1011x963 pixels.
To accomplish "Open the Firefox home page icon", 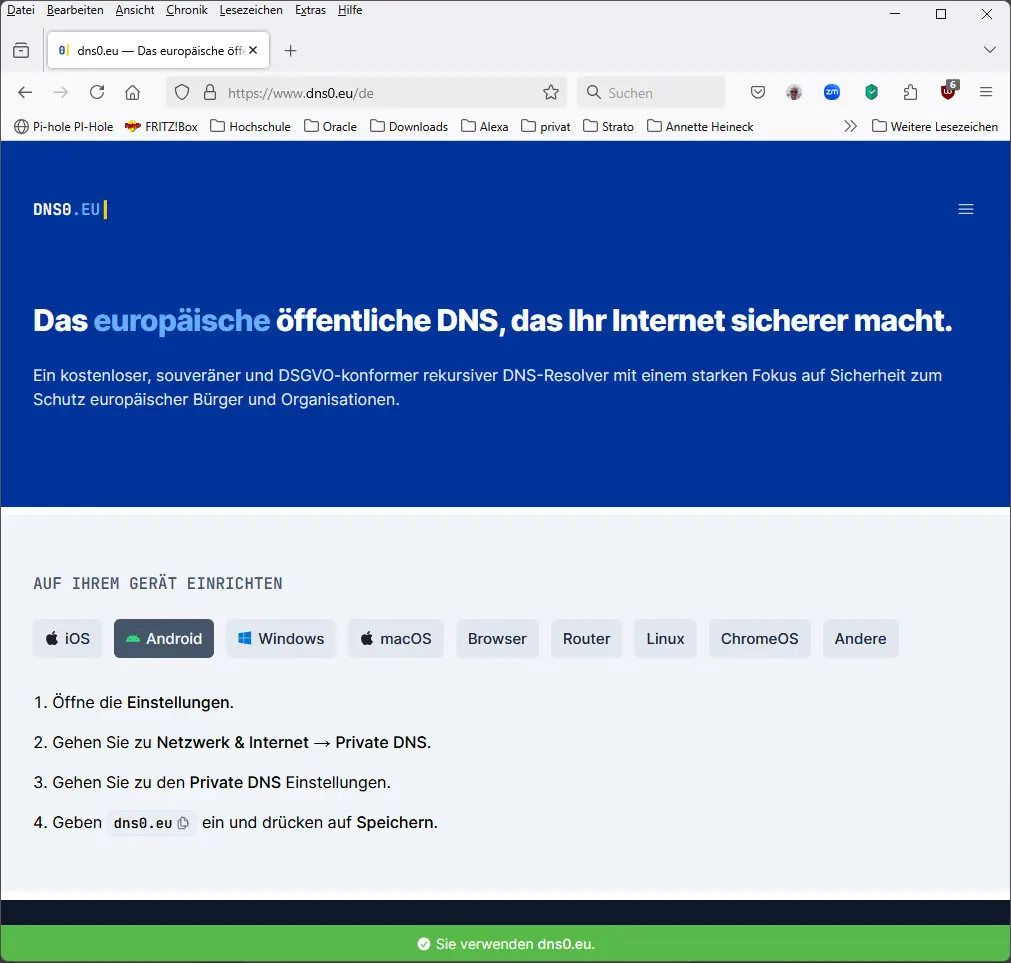I will pos(132,93).
